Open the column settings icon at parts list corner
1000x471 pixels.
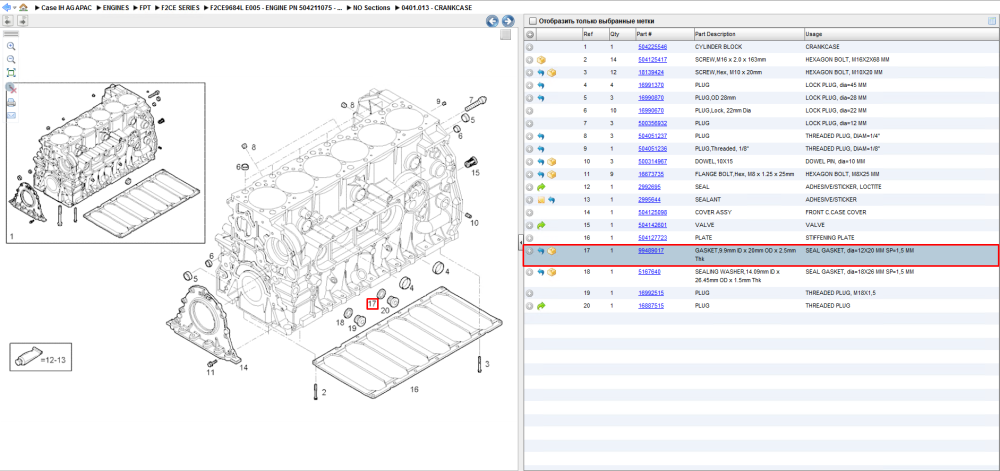point(991,21)
